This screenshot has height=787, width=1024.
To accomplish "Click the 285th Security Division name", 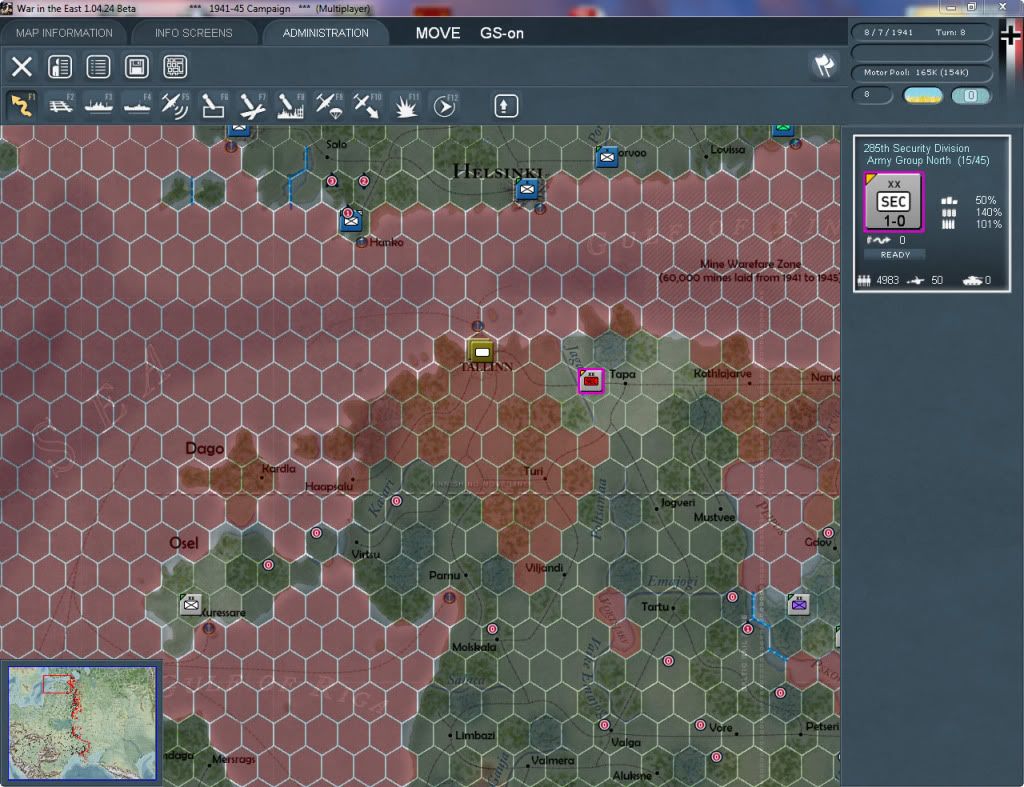I will point(916,148).
